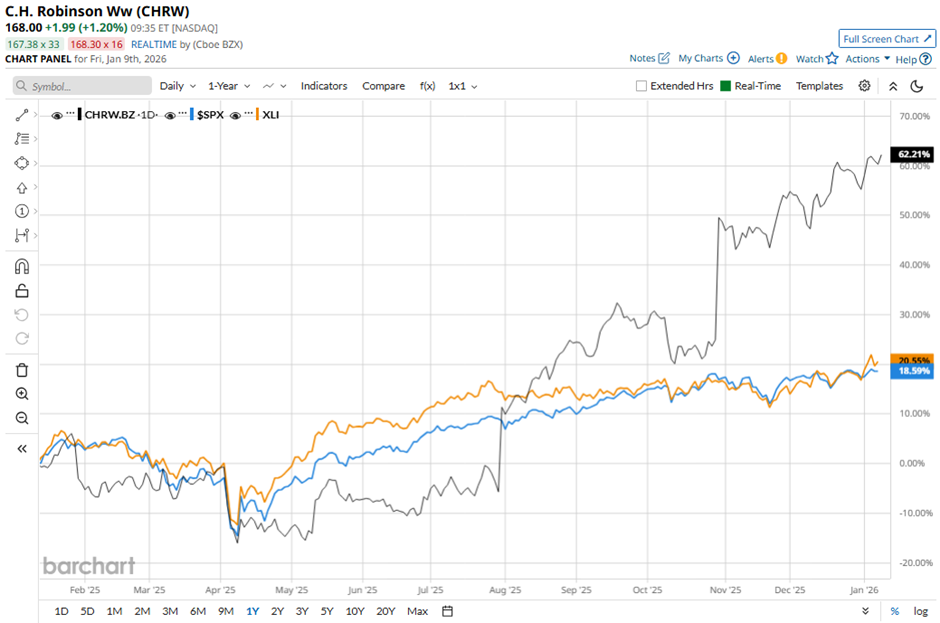Click the Notes edit icon
Screen dimensions: 940x623
(x=664, y=58)
